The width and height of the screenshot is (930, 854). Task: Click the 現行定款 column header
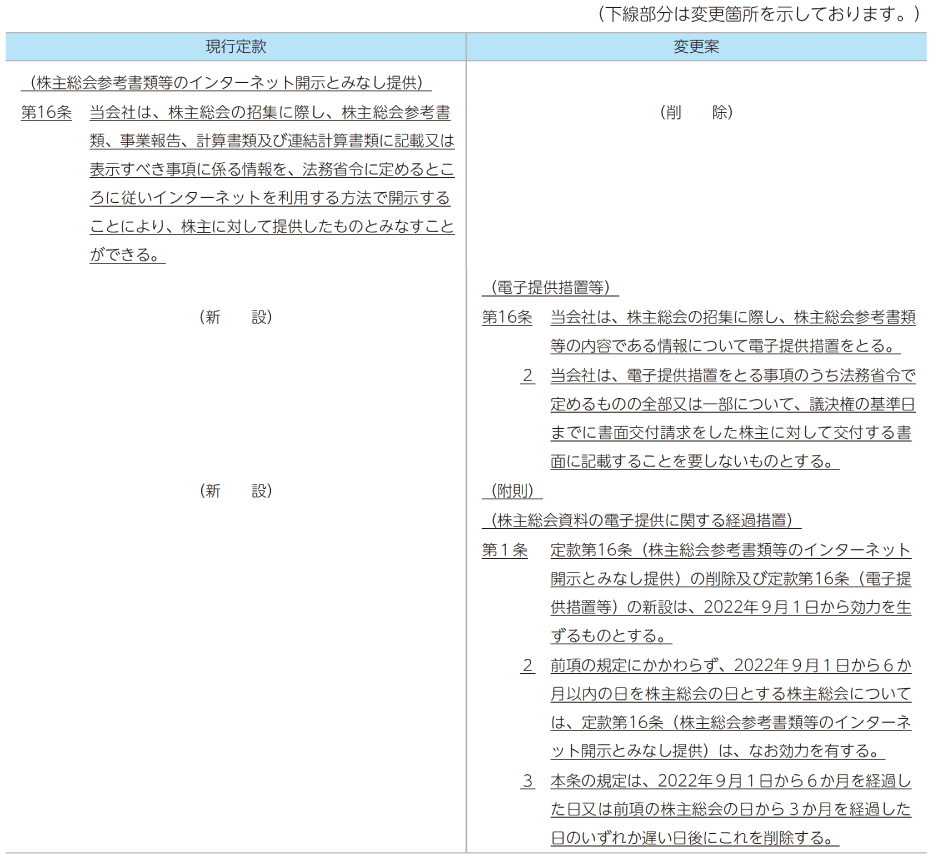(235, 47)
